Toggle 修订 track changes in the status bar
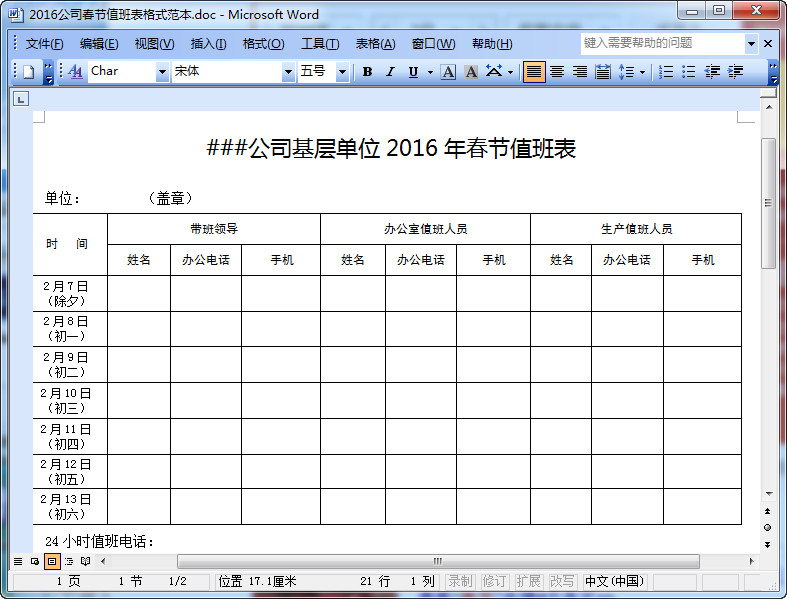 tap(494, 581)
